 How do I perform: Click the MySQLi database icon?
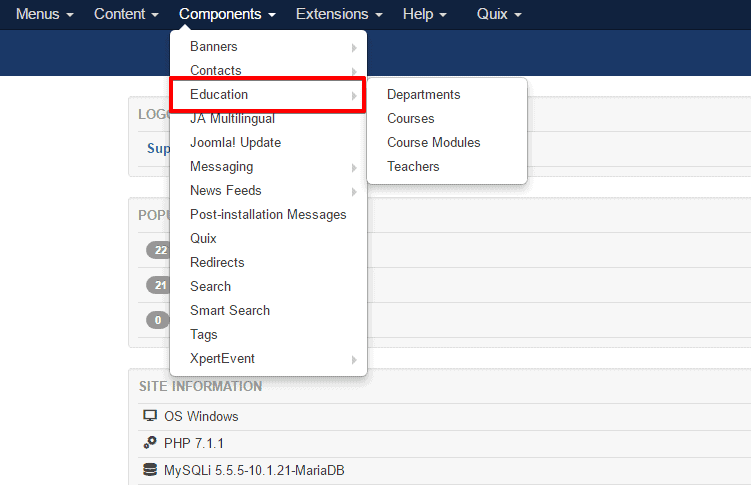click(x=150, y=470)
